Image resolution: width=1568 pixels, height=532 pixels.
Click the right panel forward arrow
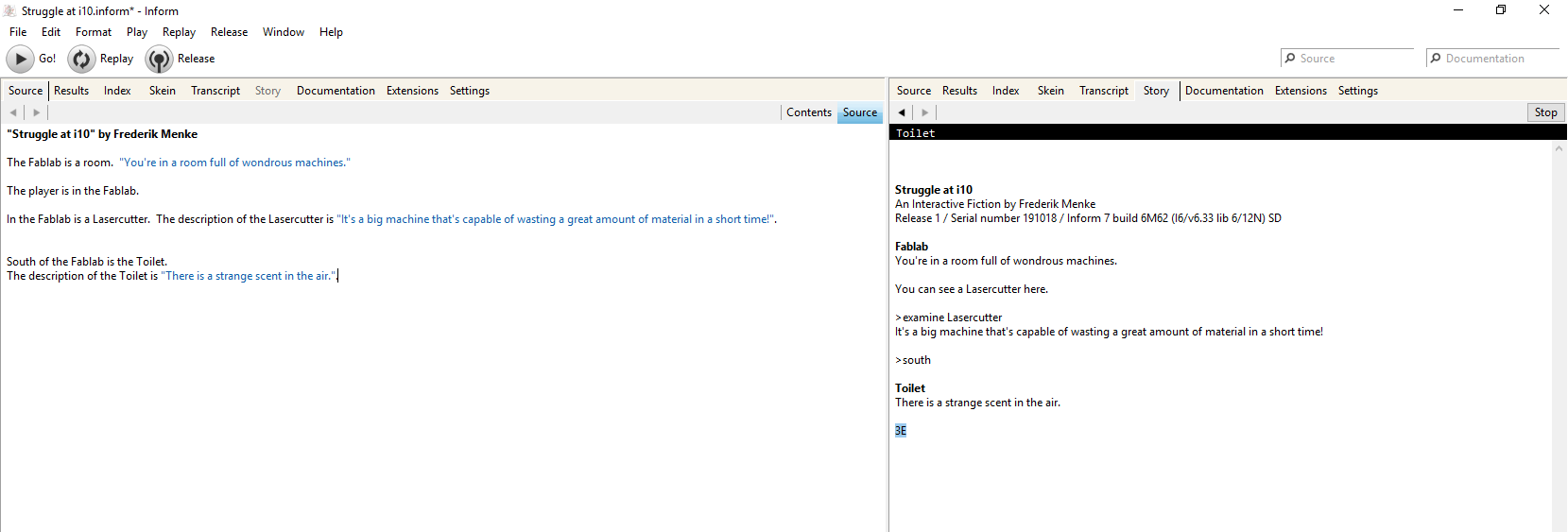[x=925, y=112]
